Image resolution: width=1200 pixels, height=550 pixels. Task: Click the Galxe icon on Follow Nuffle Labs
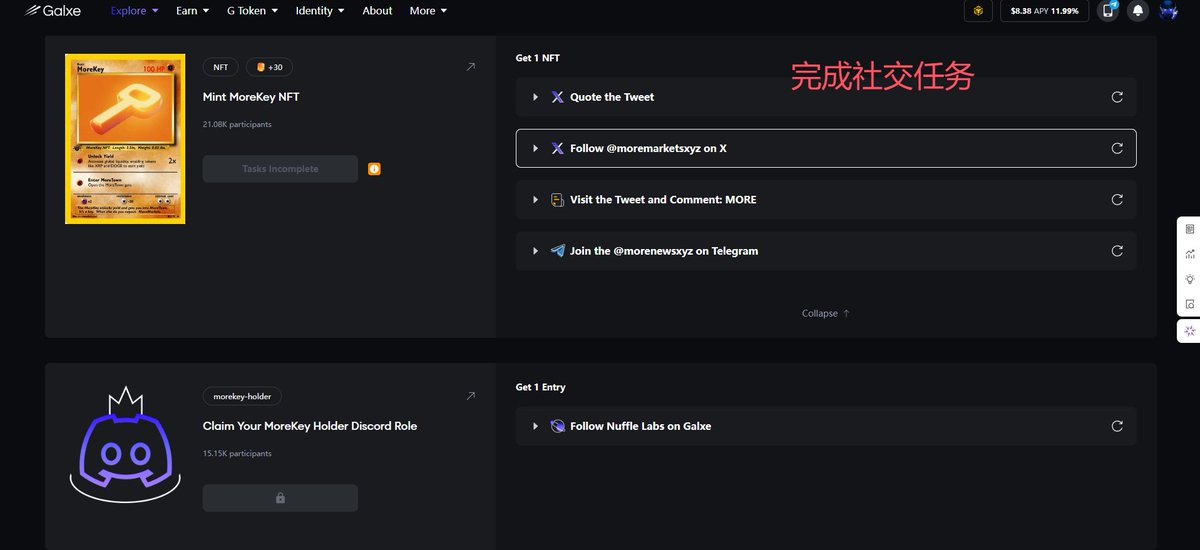558,426
